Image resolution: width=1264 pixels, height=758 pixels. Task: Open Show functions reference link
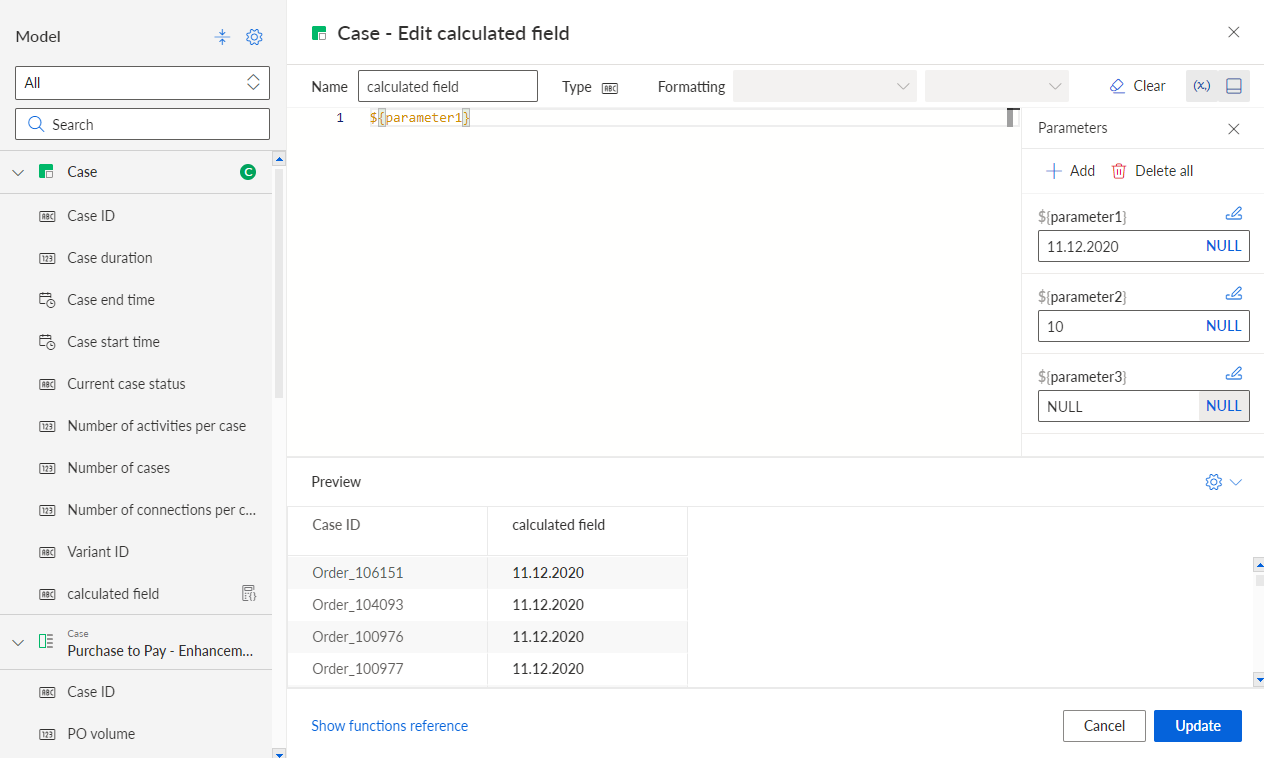click(x=389, y=726)
